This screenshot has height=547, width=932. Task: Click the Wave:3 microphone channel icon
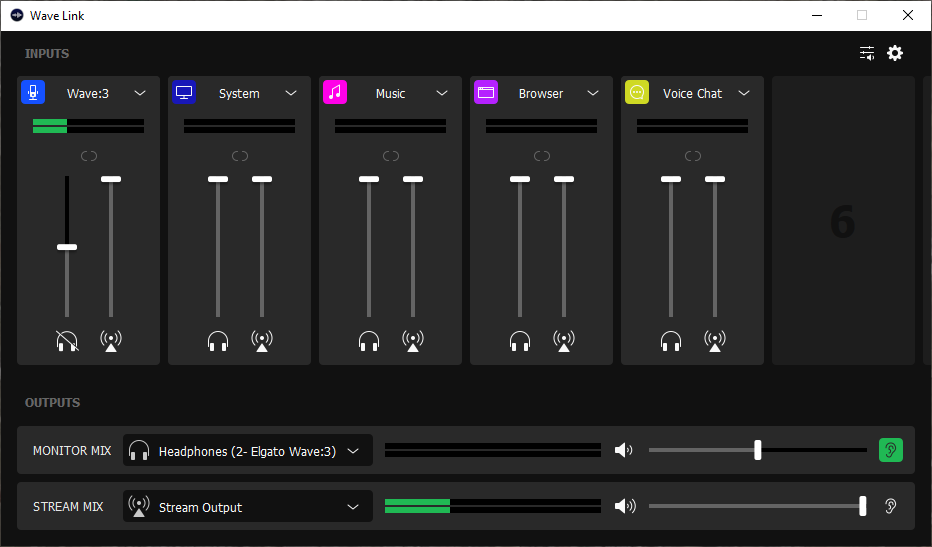click(x=33, y=93)
